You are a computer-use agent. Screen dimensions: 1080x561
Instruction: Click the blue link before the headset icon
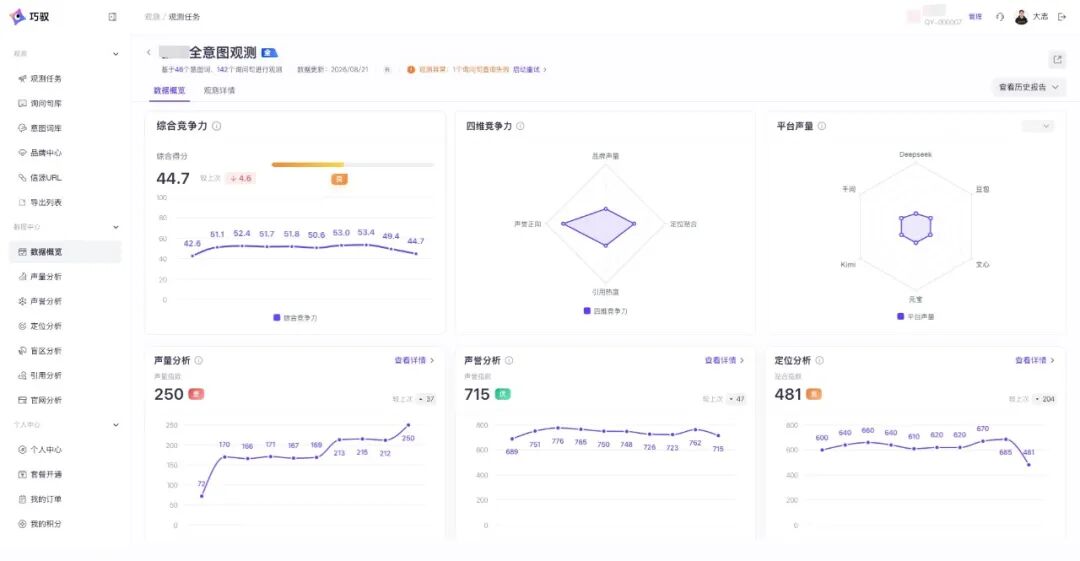(x=975, y=17)
